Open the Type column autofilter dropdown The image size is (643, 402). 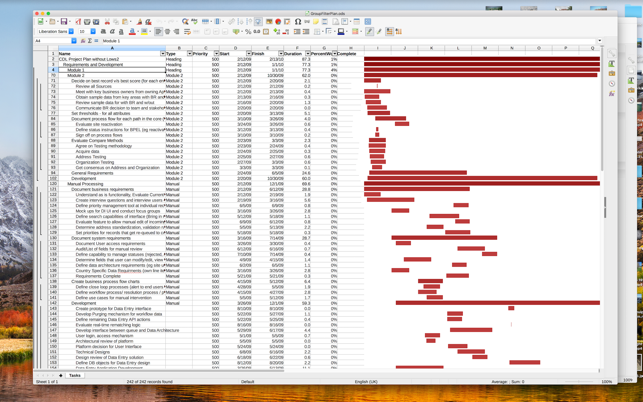coord(190,53)
